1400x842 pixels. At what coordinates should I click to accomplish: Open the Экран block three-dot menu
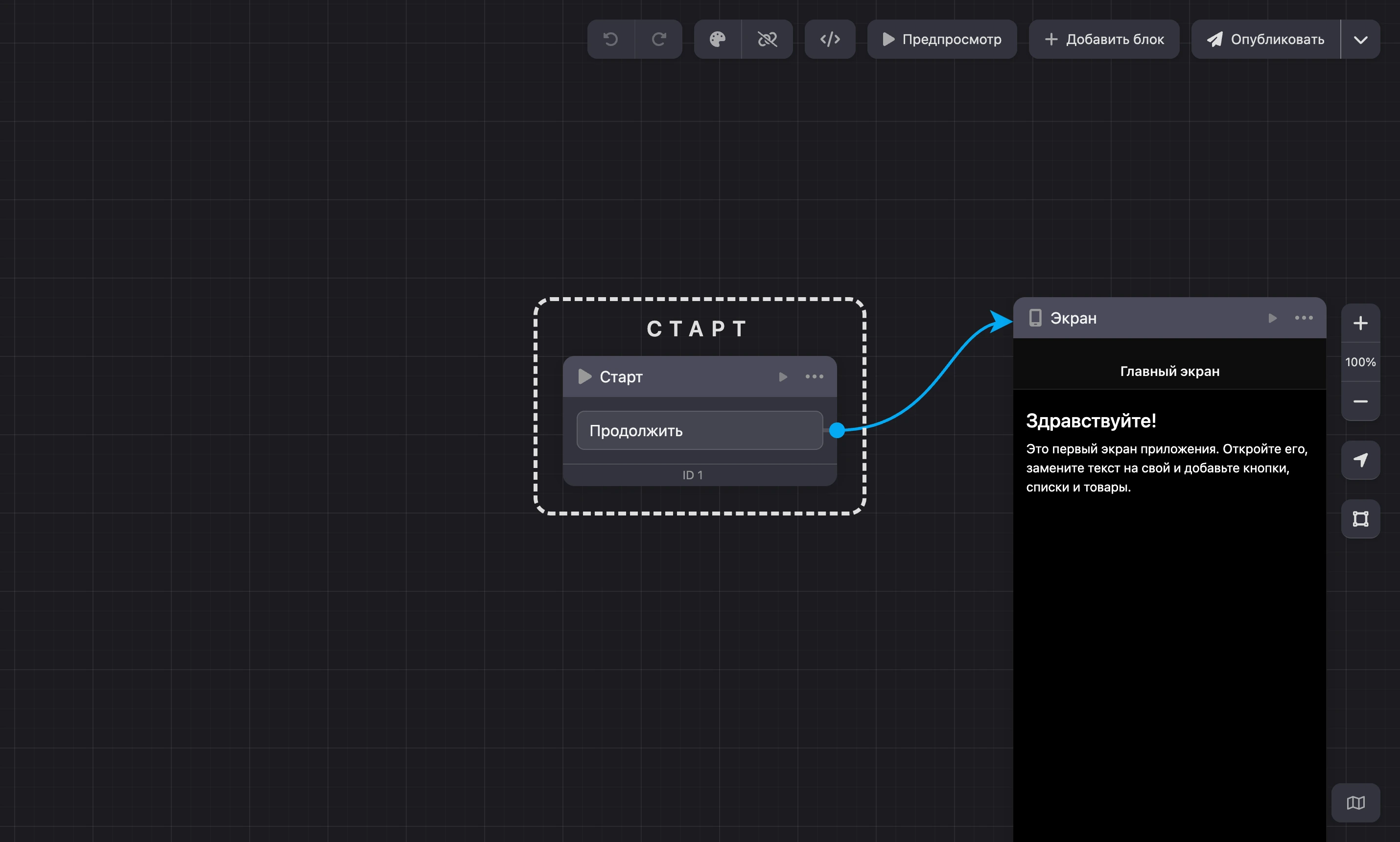1304,318
